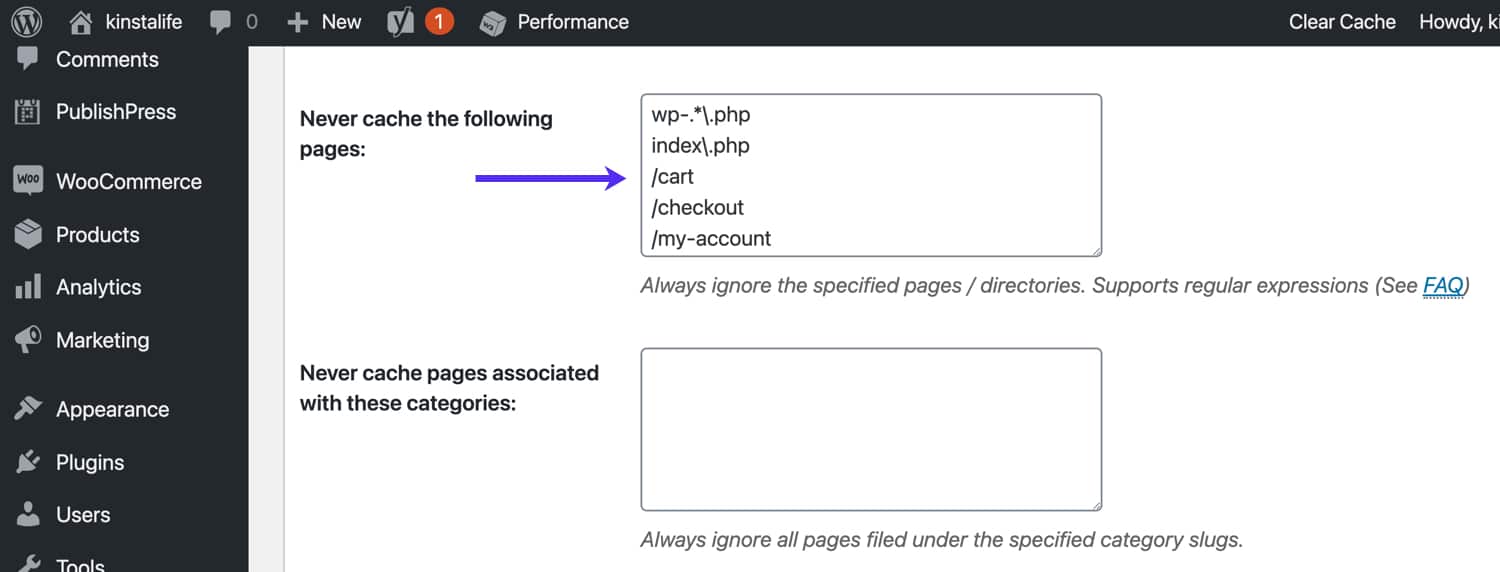Viewport: 1500px width, 572px height.
Task: Click inside the never cache pages textarea
Action: coord(870,175)
